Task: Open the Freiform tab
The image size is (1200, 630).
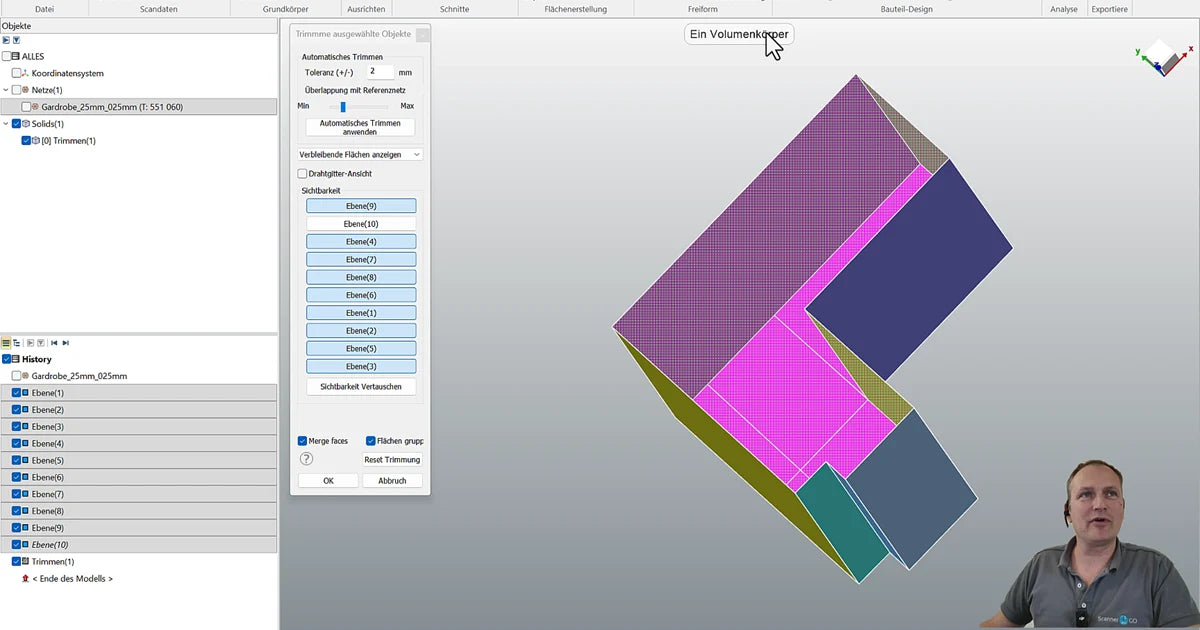Action: pos(703,9)
